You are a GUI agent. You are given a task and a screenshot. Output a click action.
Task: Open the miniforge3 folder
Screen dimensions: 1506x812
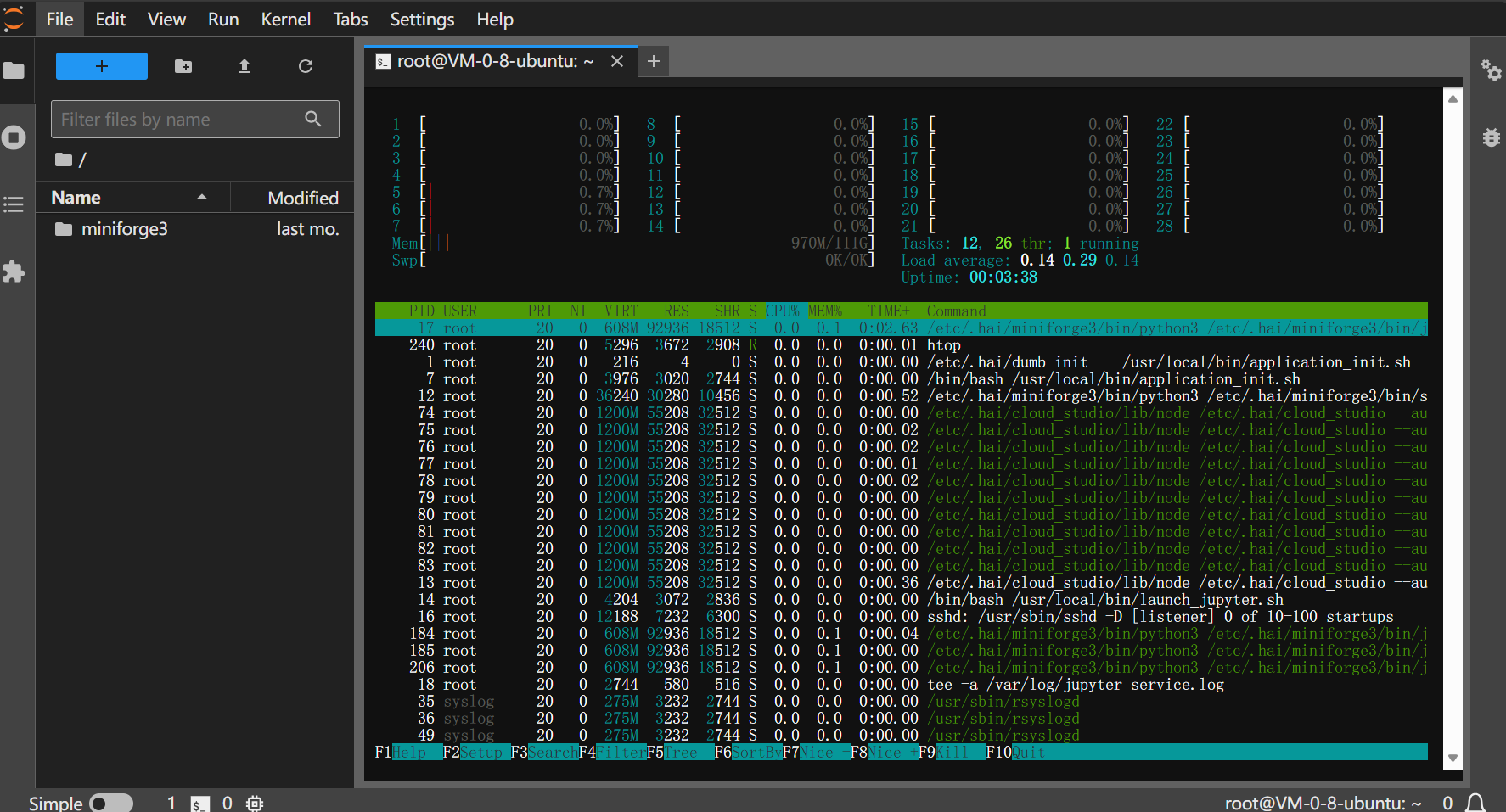124,229
